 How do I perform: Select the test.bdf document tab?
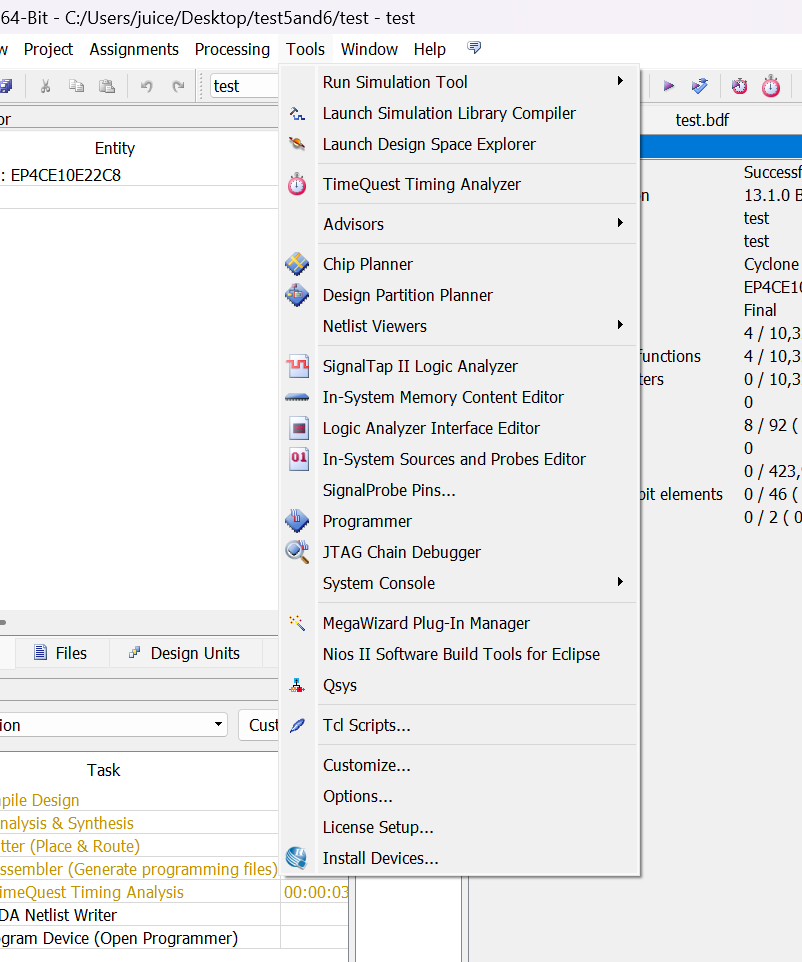coord(702,120)
